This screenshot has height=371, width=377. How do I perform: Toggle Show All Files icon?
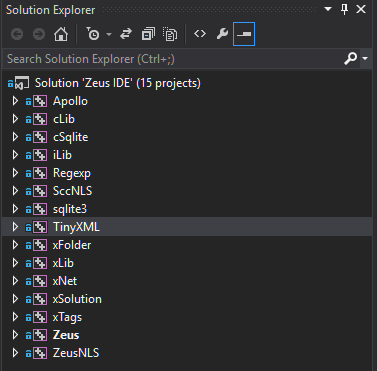tap(170, 34)
